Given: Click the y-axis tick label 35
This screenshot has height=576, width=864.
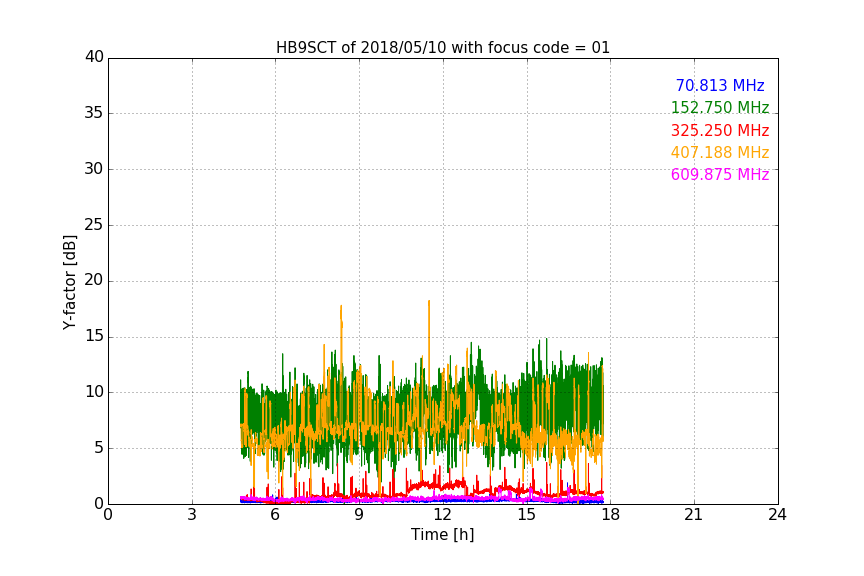Looking at the screenshot, I should 94,113.
